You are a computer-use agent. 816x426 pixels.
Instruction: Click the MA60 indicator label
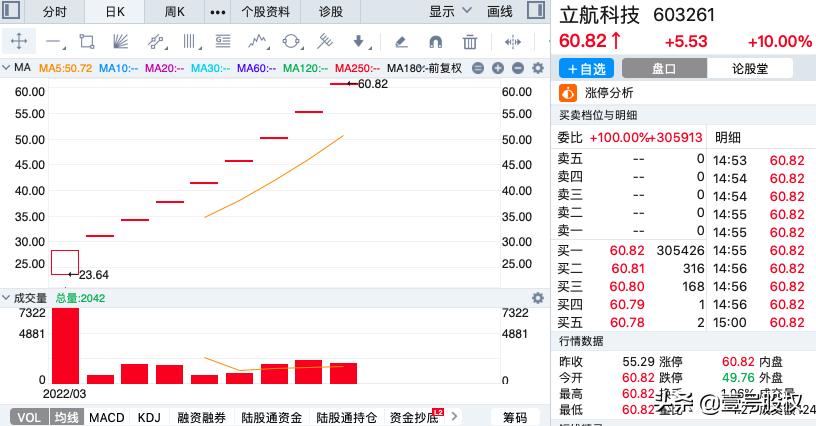[257, 68]
